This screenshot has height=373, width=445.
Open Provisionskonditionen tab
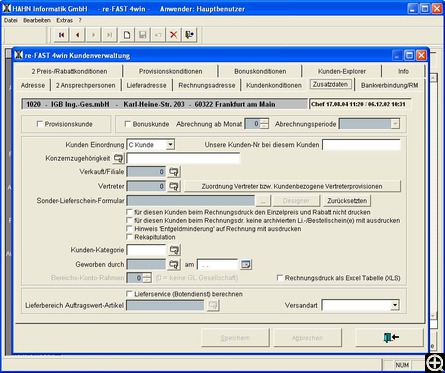pos(170,71)
